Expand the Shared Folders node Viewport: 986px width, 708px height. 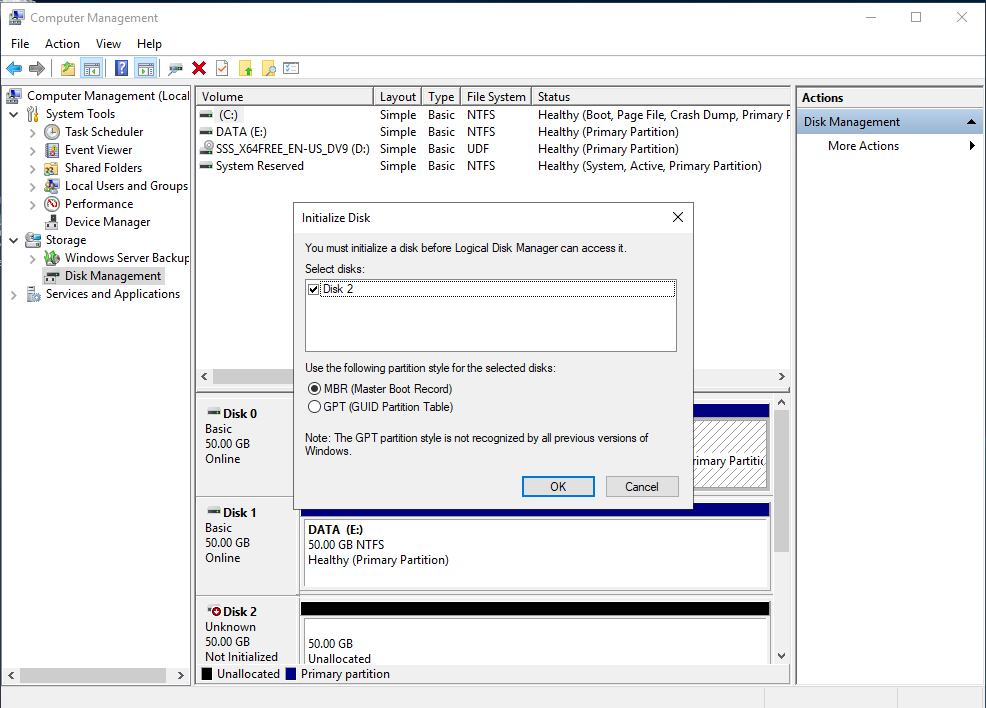[33, 169]
